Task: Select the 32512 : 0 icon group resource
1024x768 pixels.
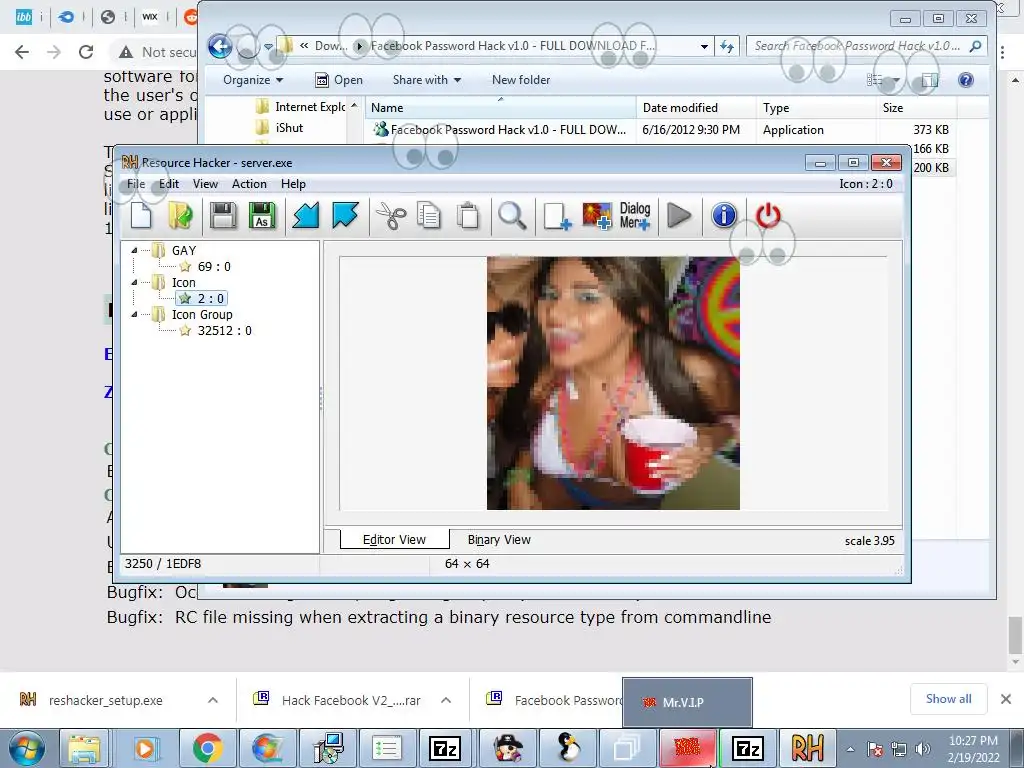Action: [216, 330]
